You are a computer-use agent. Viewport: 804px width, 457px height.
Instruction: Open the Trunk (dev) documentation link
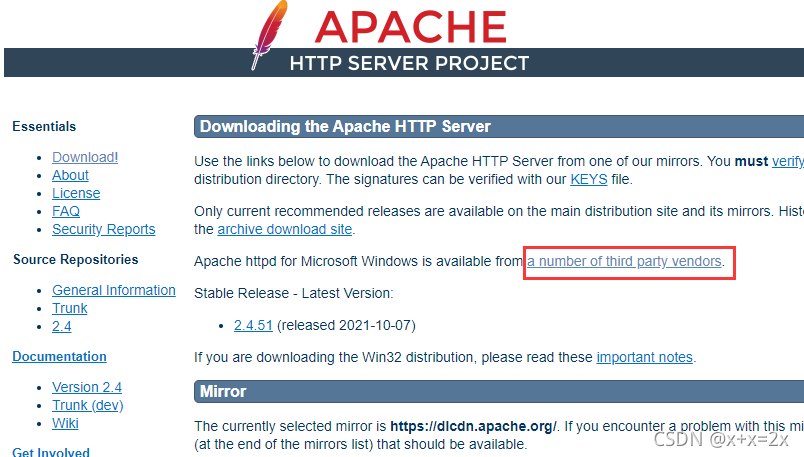pyautogui.click(x=88, y=405)
